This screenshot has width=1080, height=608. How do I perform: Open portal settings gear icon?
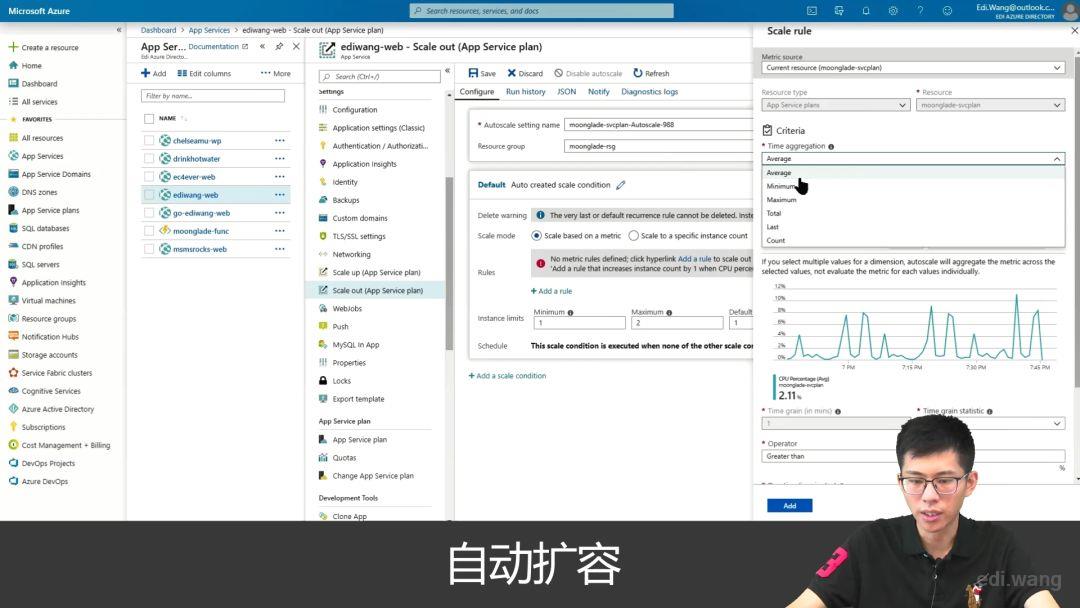(x=893, y=11)
